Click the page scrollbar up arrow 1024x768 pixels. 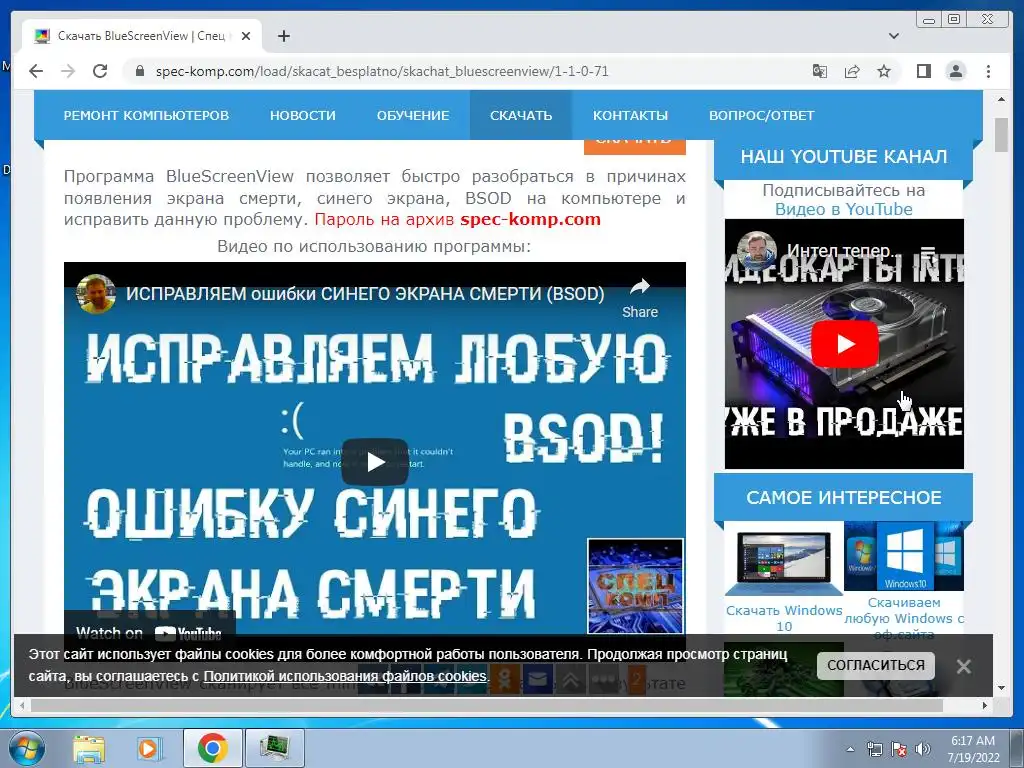click(1001, 100)
